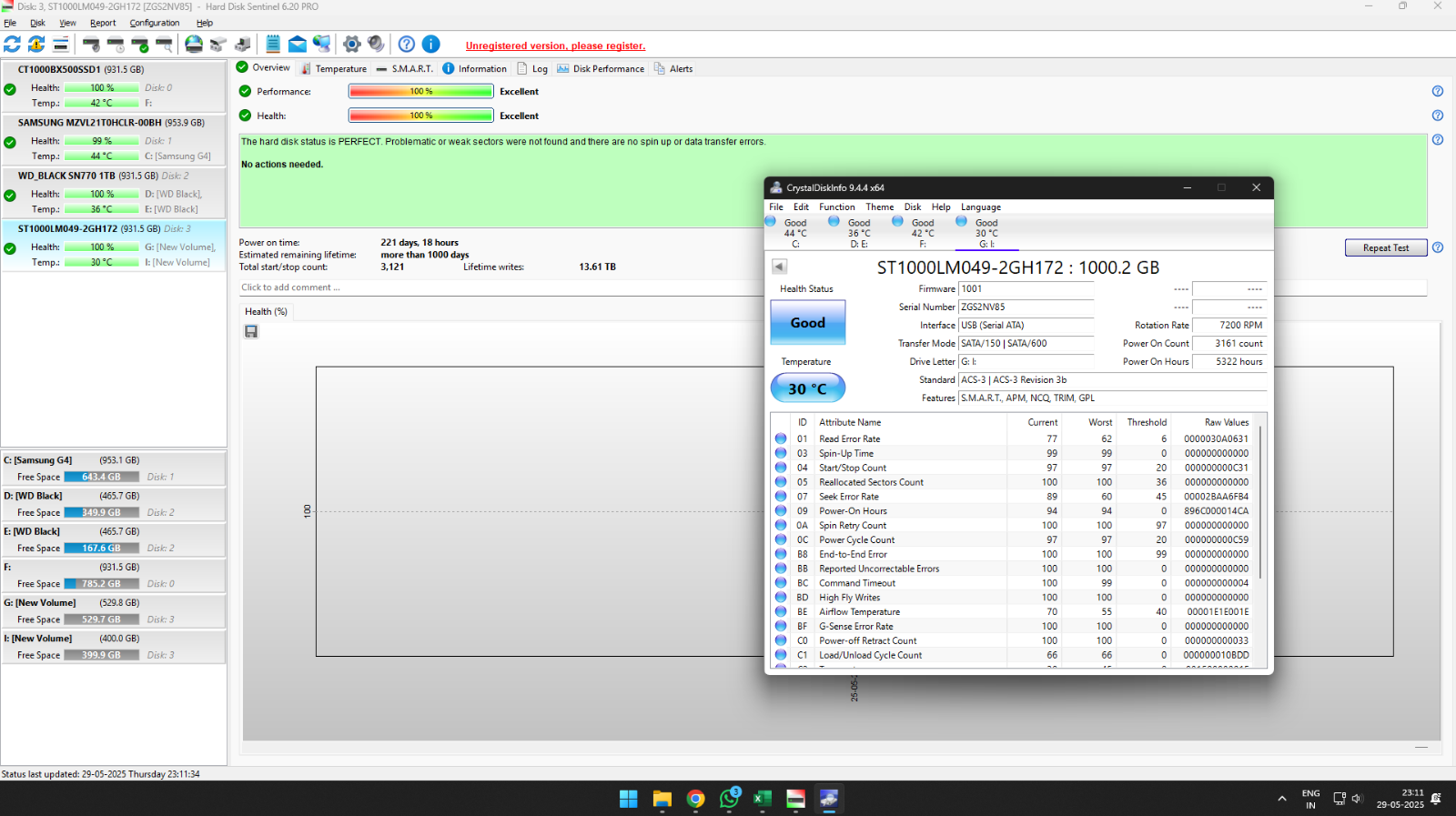1456x816 pixels.
Task: Open Google Chrome from the taskbar
Action: [696, 799]
